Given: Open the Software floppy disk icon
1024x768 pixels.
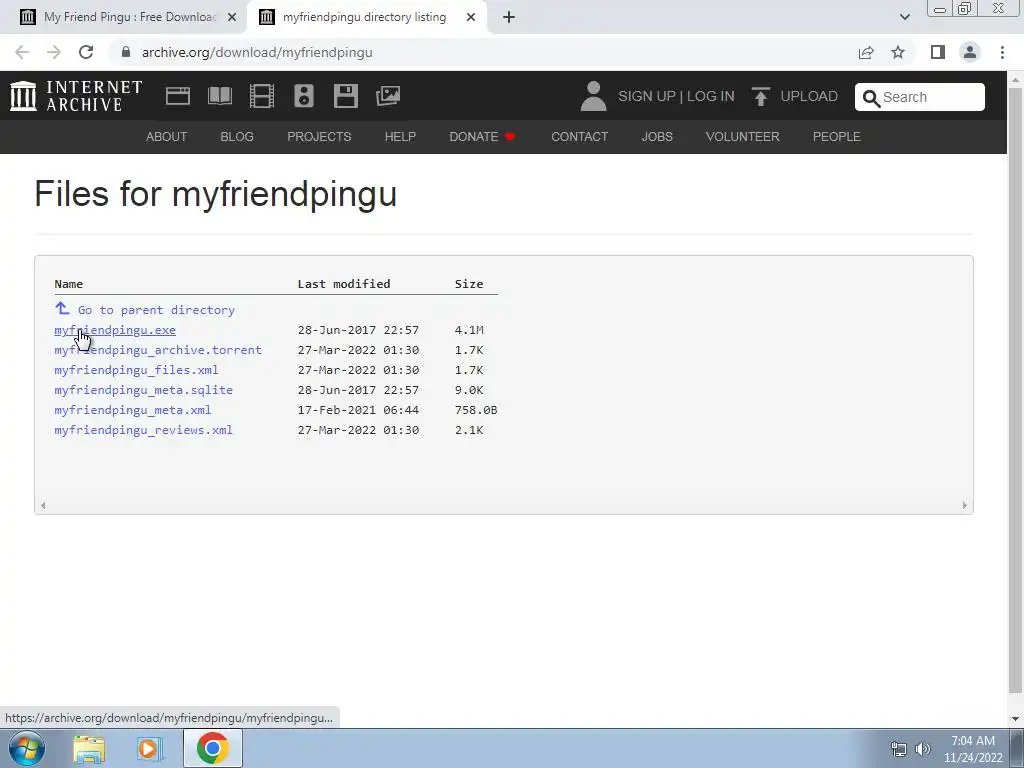Looking at the screenshot, I should click(345, 96).
